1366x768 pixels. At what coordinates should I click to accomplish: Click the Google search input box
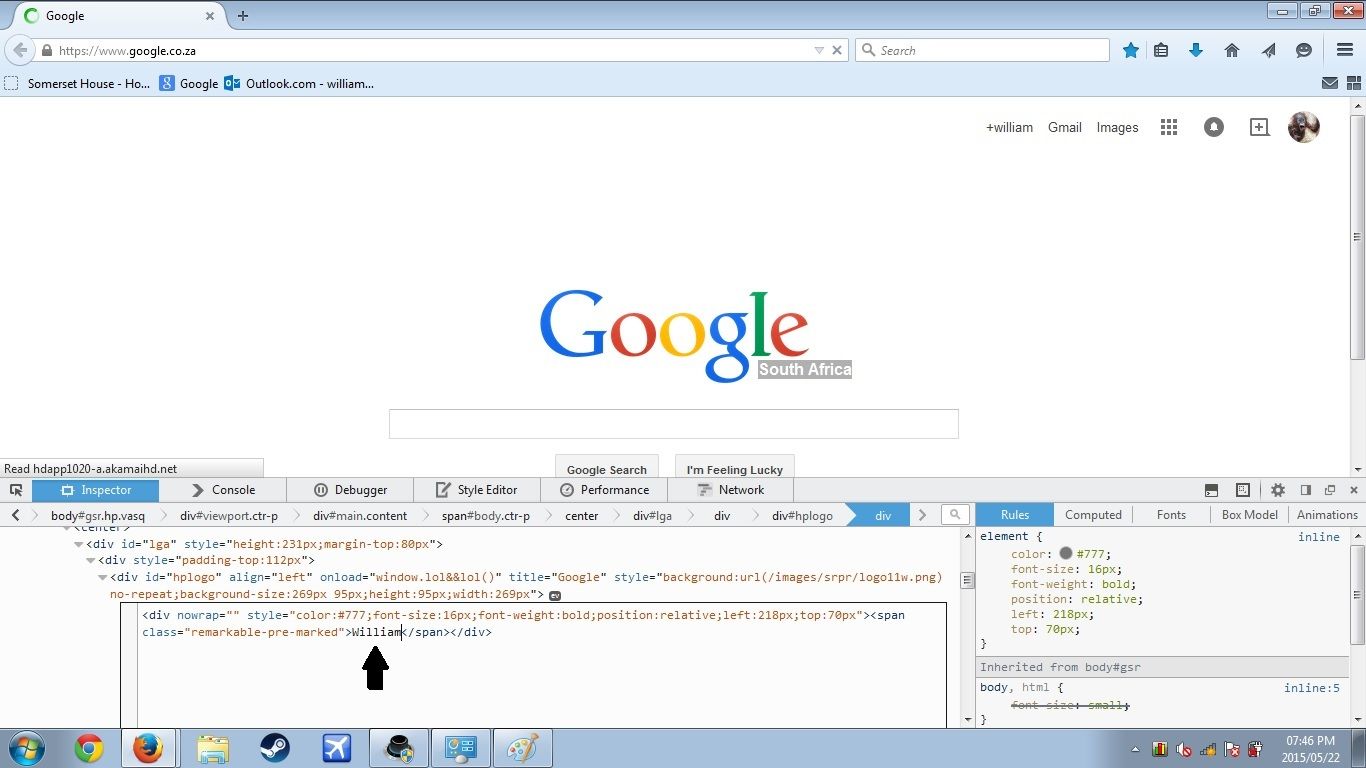point(673,424)
